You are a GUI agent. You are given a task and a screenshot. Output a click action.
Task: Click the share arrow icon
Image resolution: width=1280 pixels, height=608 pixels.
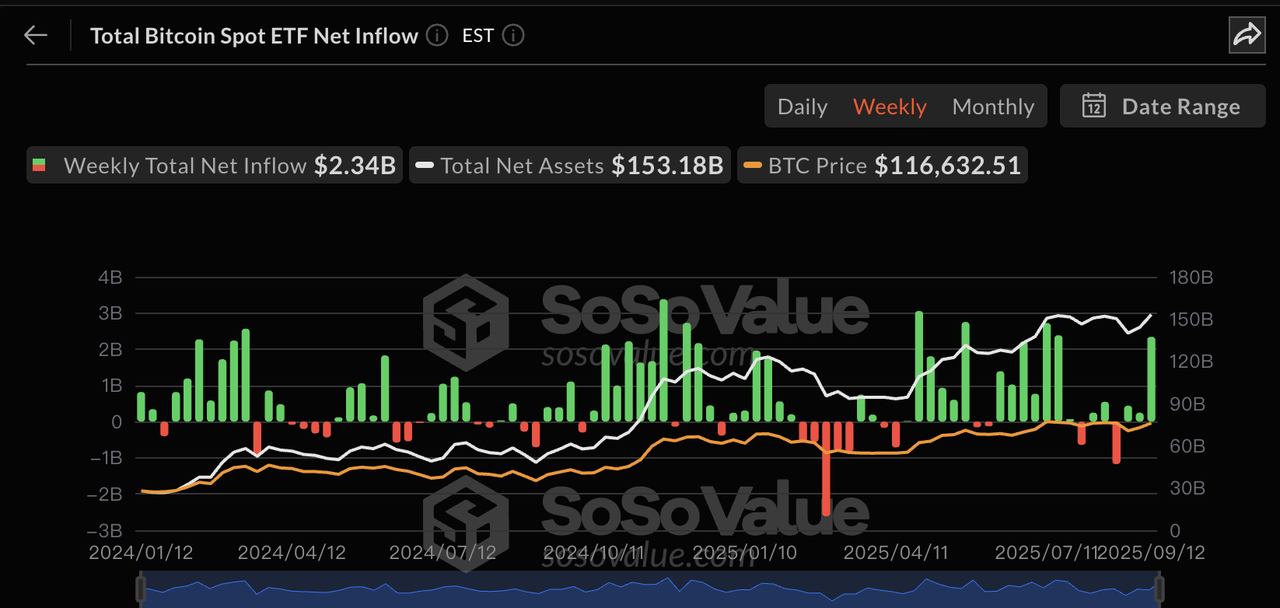click(1246, 35)
